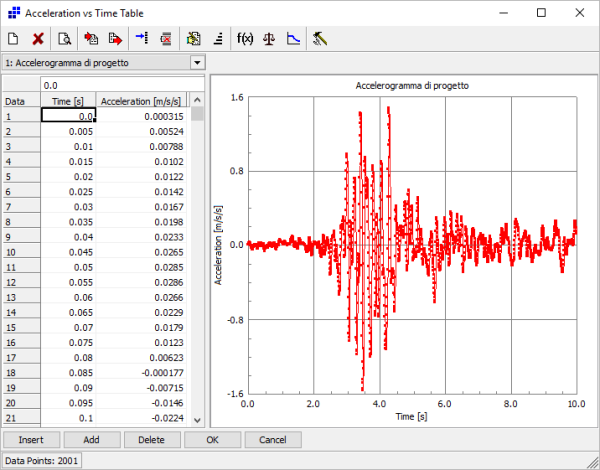The height and width of the screenshot is (470, 600).
Task: Click the red X delete table icon
Action: click(x=38, y=40)
